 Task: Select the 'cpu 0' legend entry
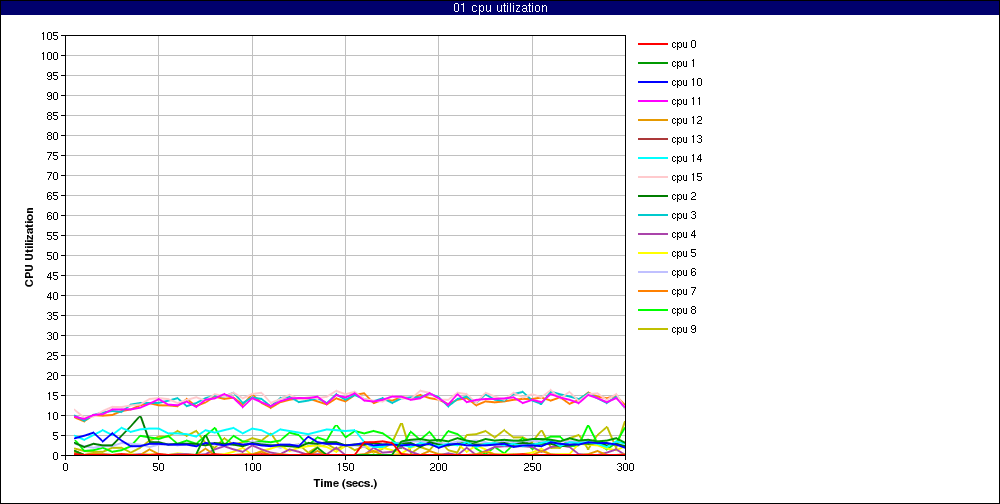(x=667, y=45)
